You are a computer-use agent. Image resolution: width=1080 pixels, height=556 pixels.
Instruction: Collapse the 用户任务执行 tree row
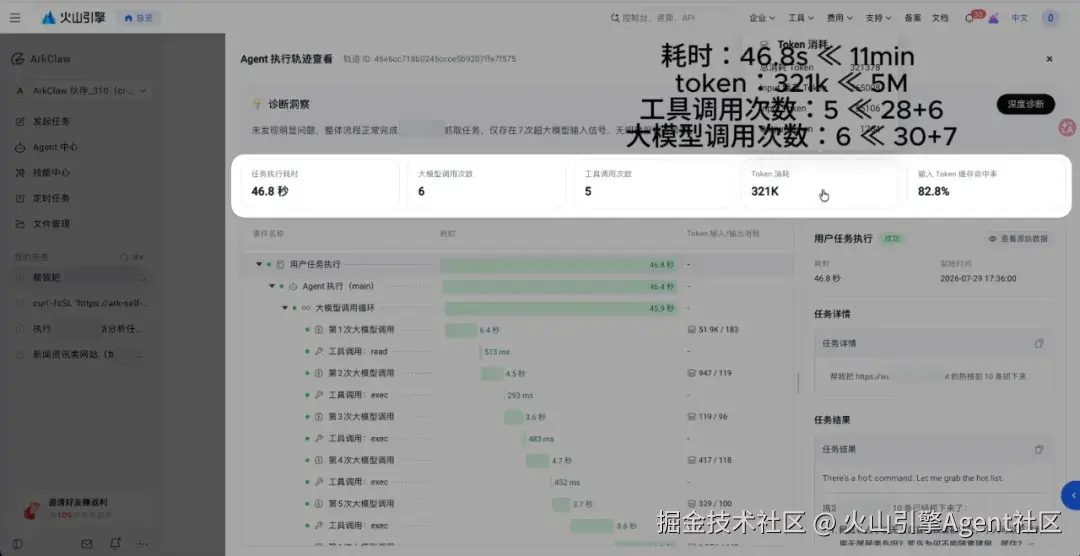click(x=259, y=264)
